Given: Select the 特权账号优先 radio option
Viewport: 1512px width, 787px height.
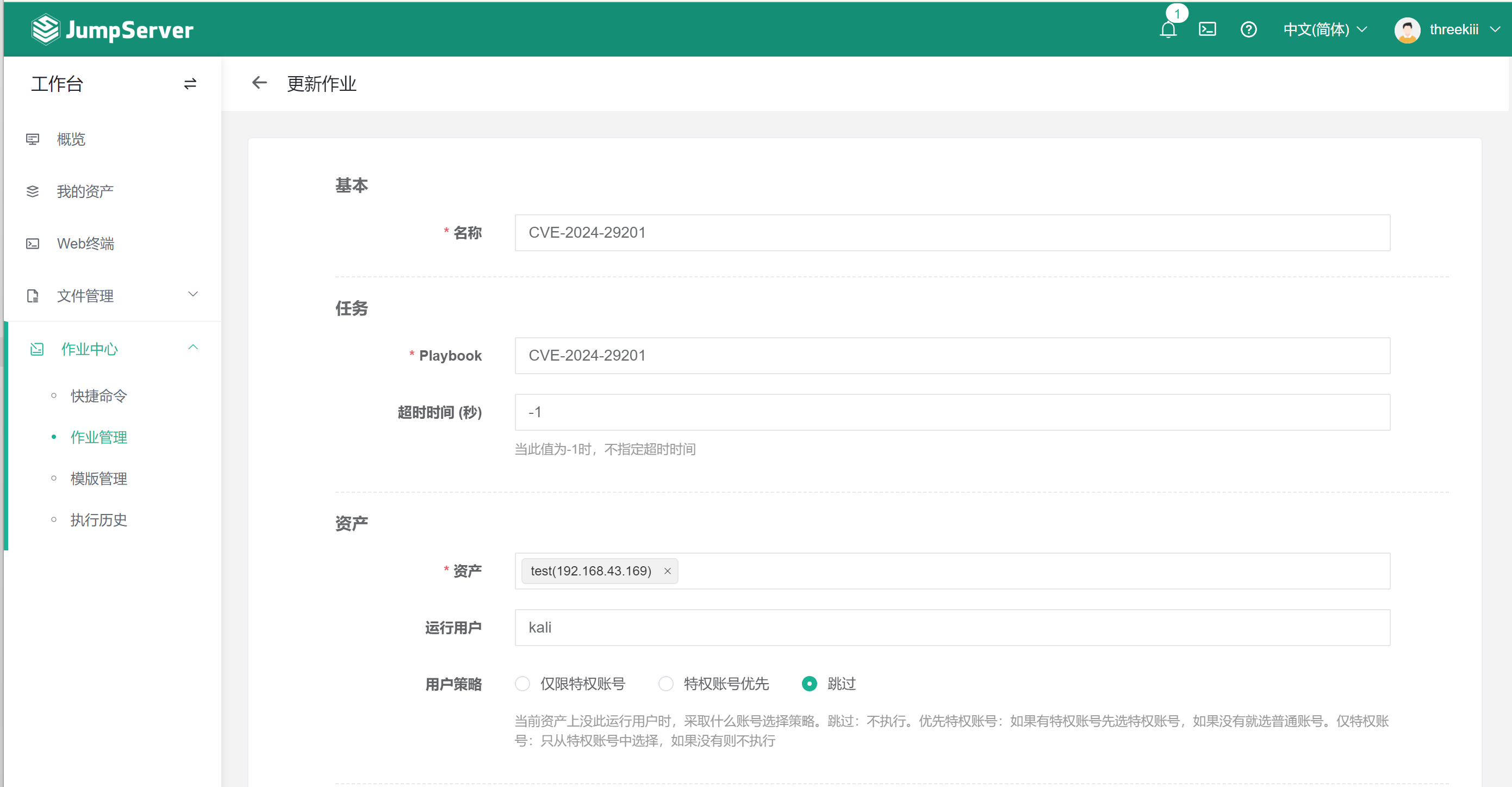Looking at the screenshot, I should [x=665, y=684].
